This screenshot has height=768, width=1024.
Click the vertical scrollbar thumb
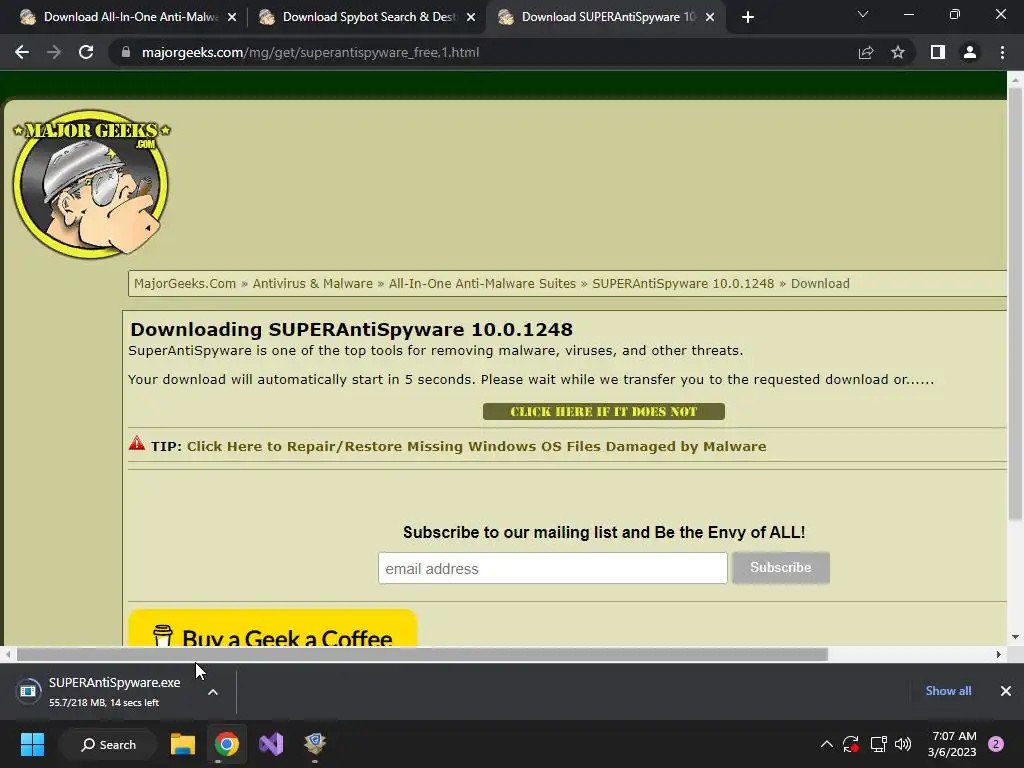tap(1015, 304)
